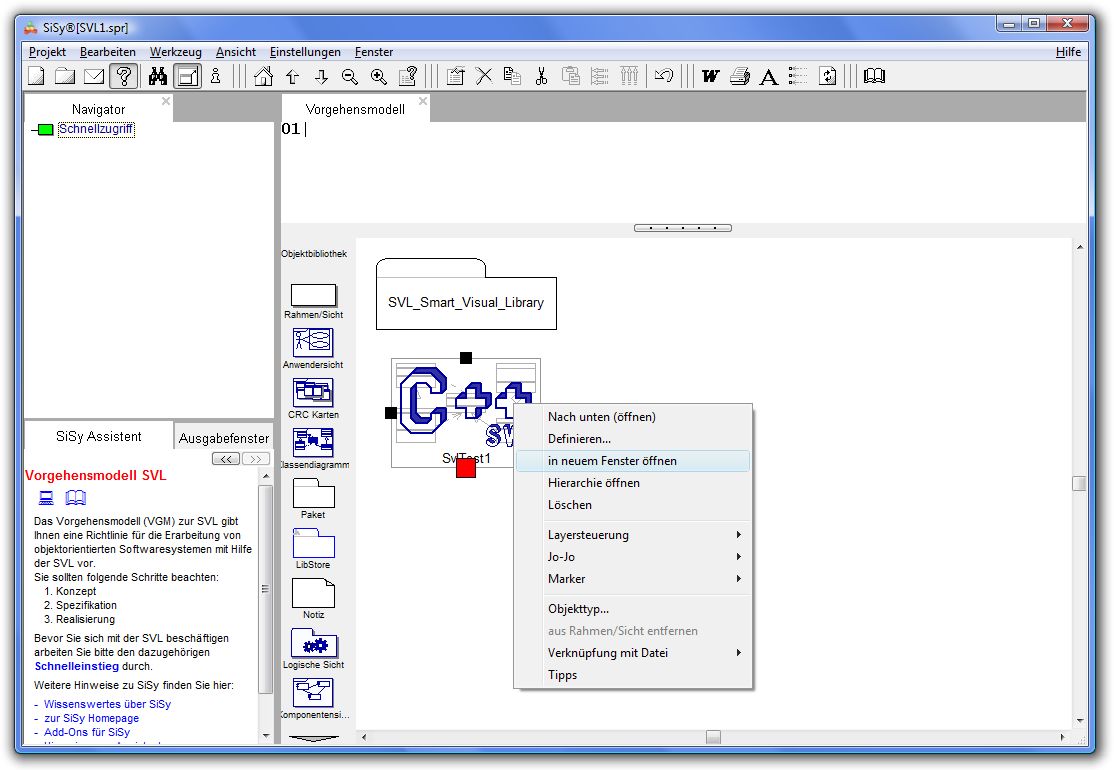Toggle the question mark help mode button
1114x770 pixels.
123,76
